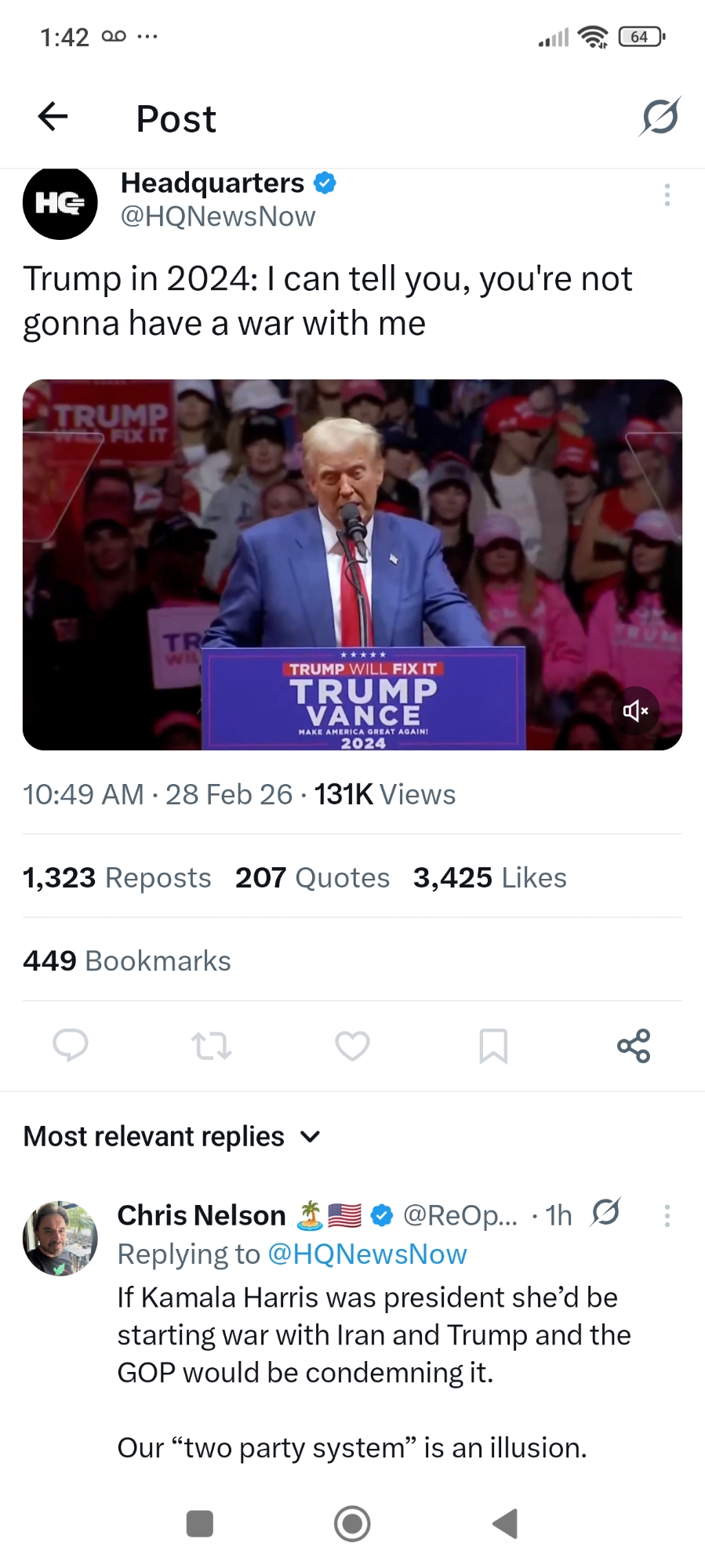705x1568 pixels.
Task: Open the 3,425 Likes list
Action: [x=489, y=877]
